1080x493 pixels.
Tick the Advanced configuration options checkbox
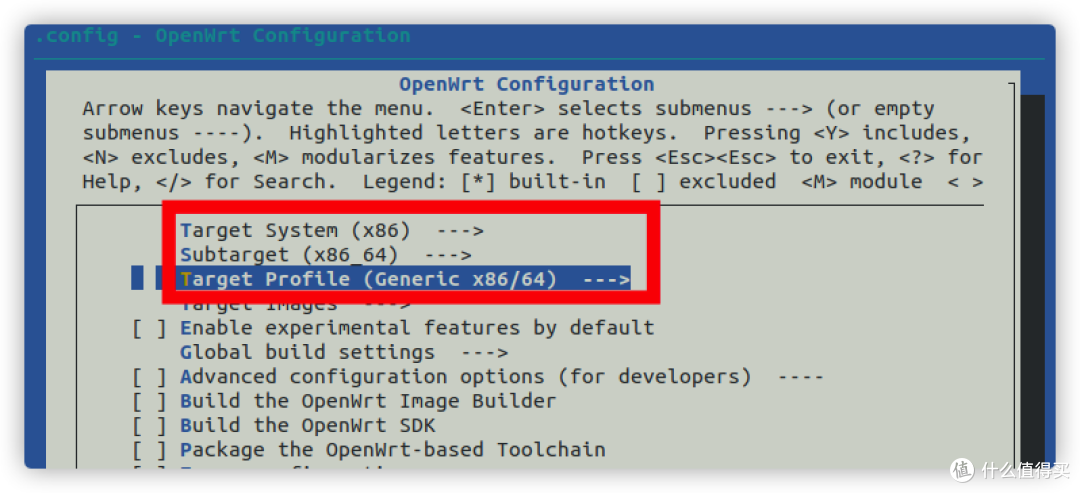[149, 377]
